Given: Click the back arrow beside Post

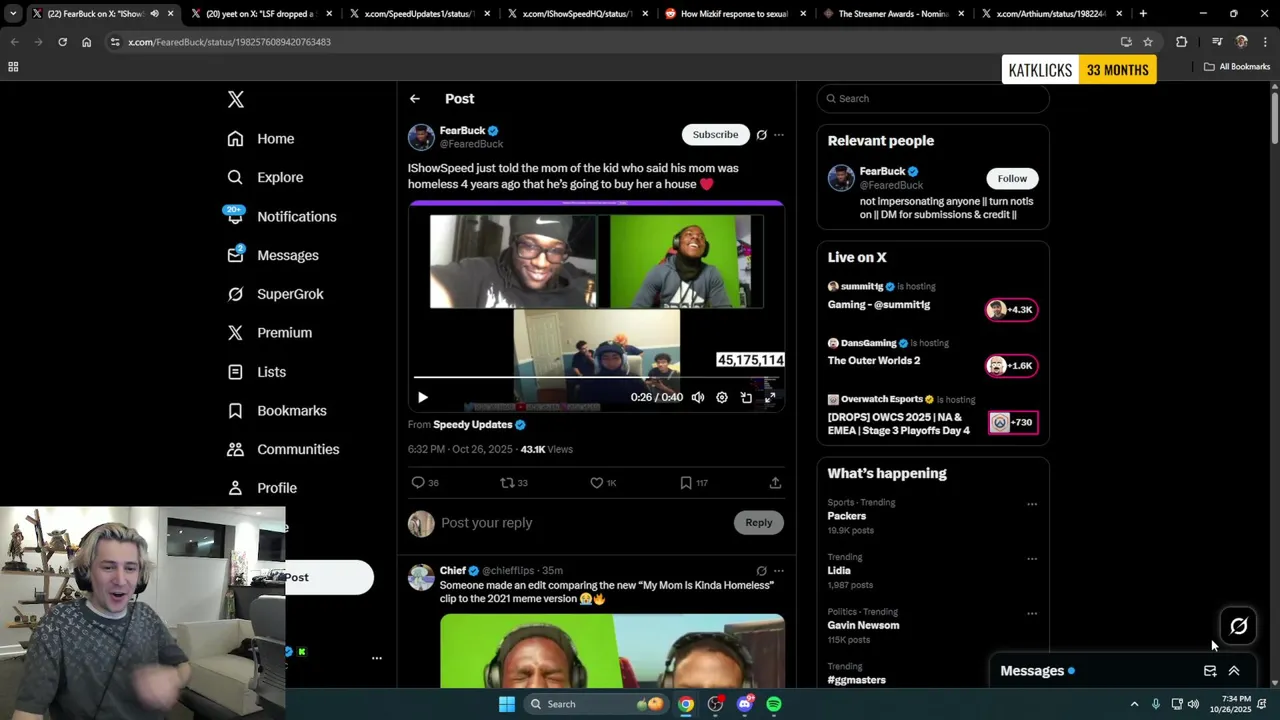Looking at the screenshot, I should pyautogui.click(x=415, y=99).
